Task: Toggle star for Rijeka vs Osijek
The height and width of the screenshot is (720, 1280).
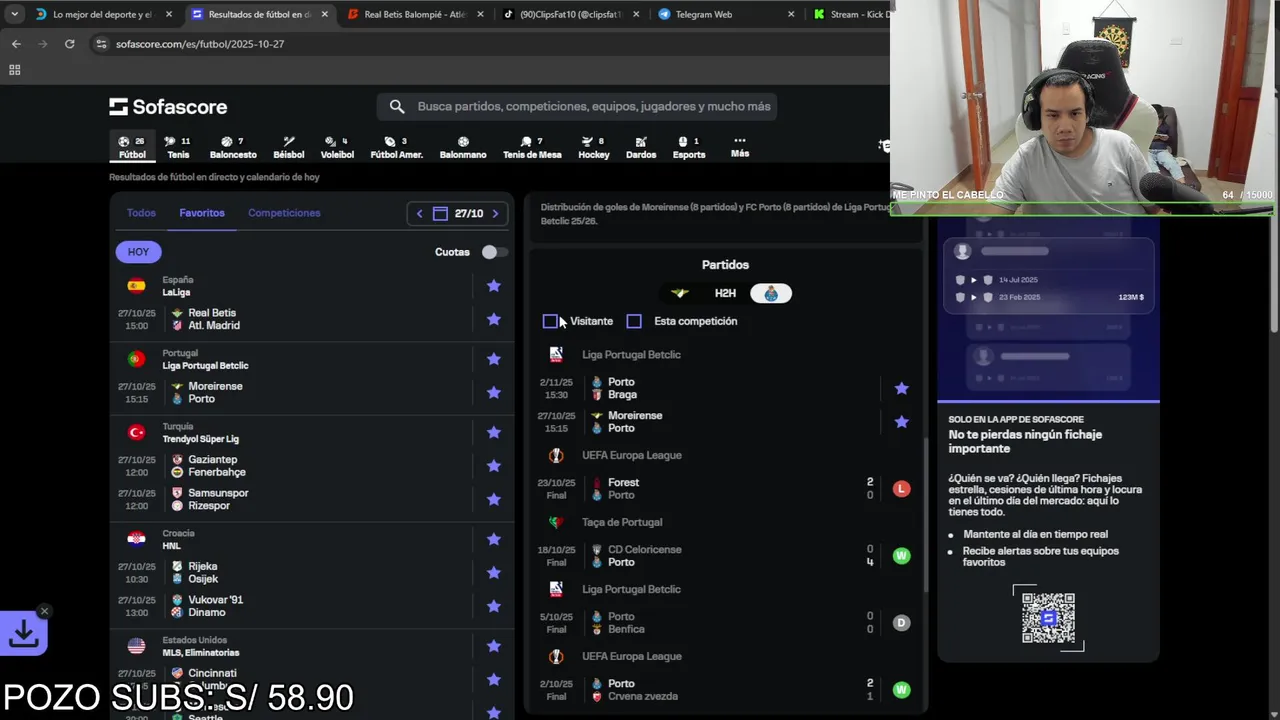Action: tap(493, 573)
